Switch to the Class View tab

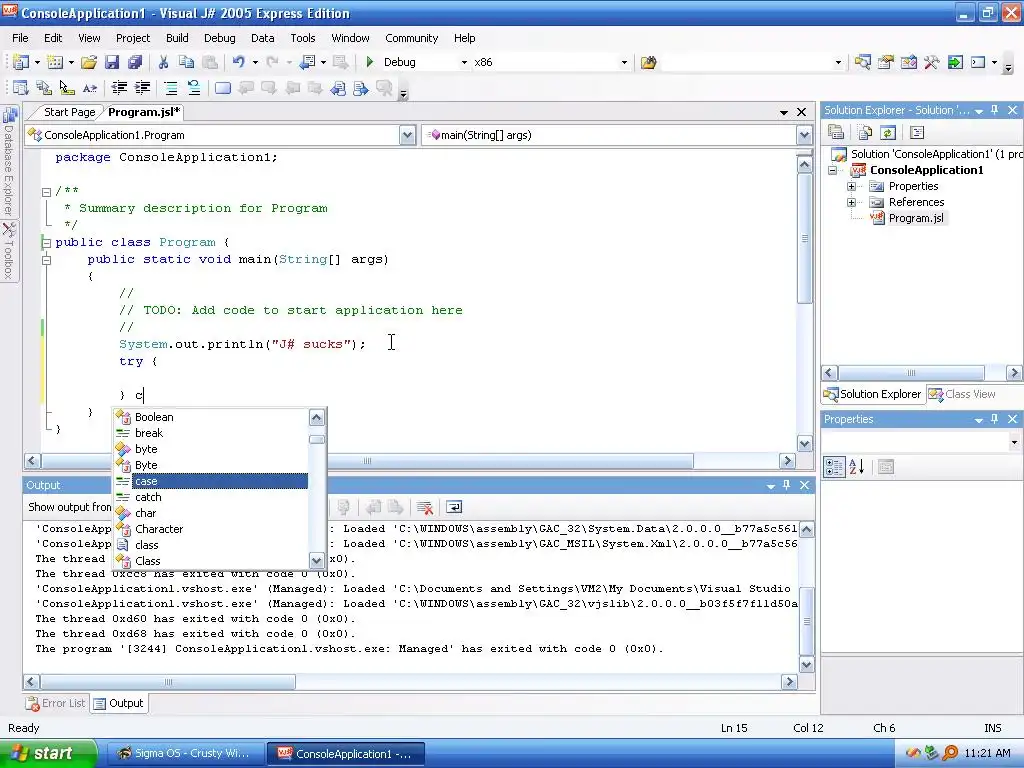pyautogui.click(x=963, y=394)
